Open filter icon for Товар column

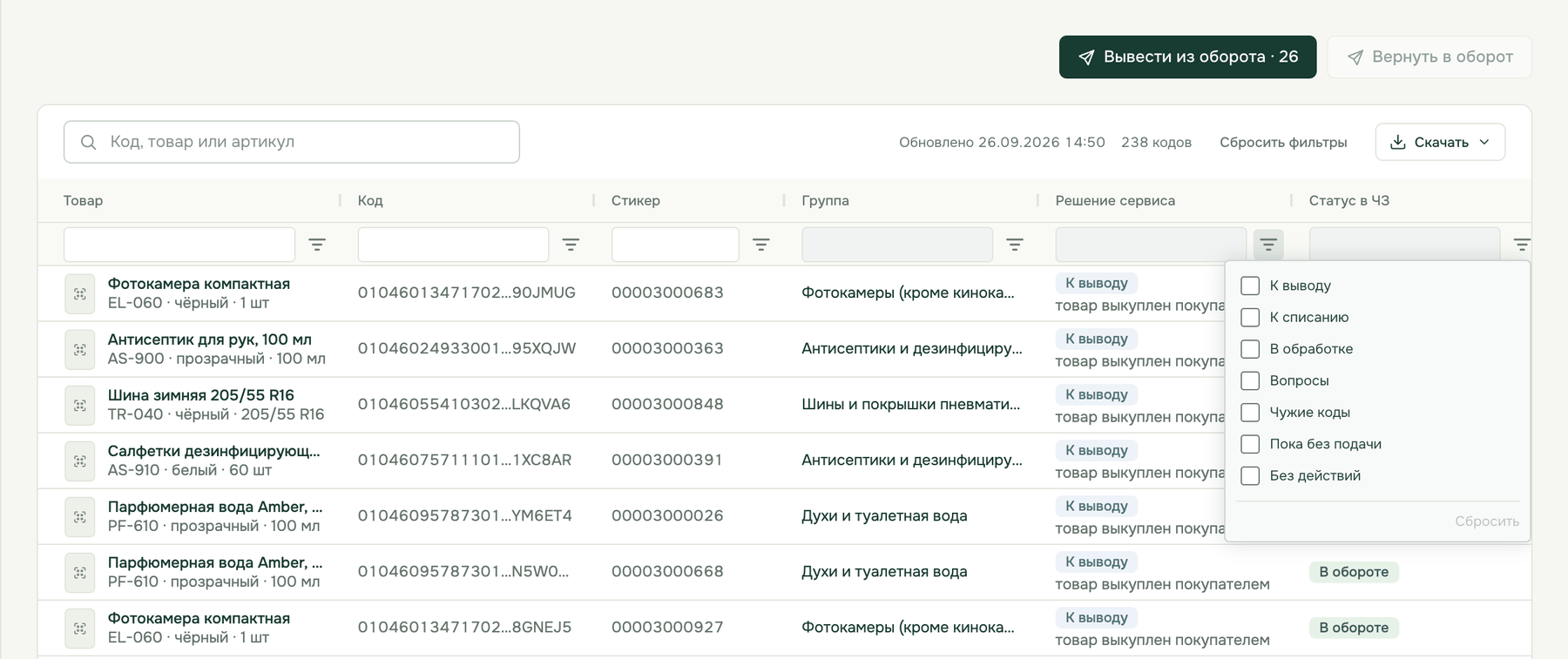pos(317,245)
